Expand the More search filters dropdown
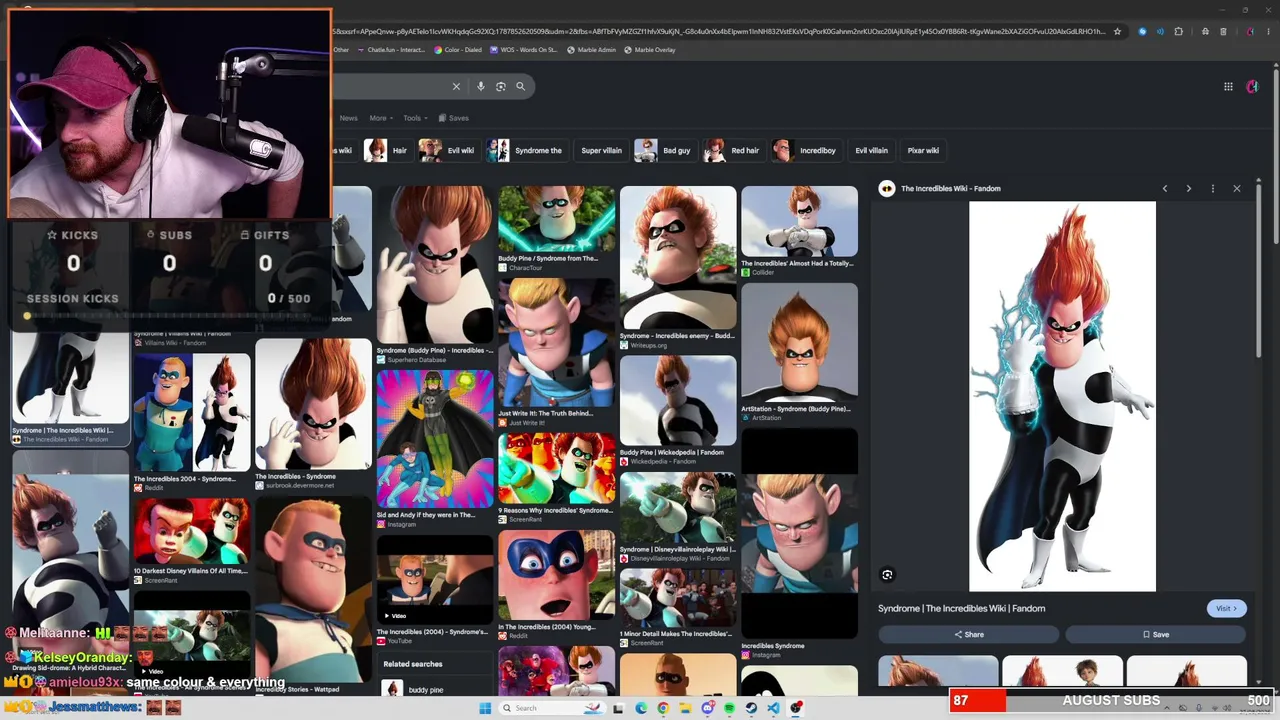The width and height of the screenshot is (1280, 720). pyautogui.click(x=381, y=118)
